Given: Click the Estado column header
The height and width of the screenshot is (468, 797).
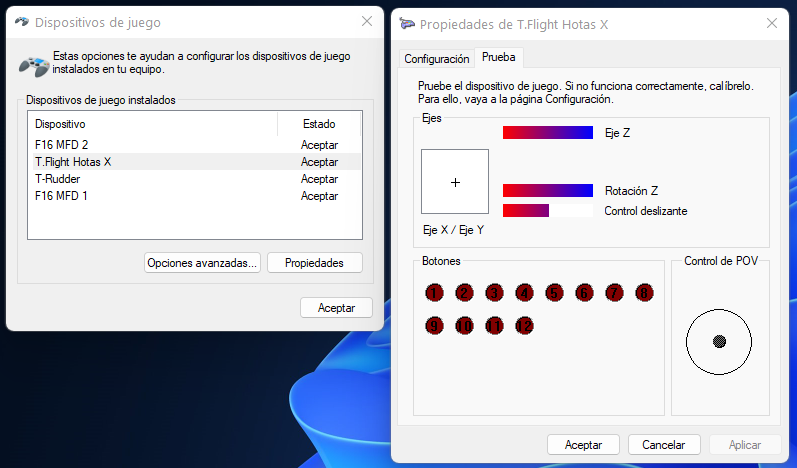Looking at the screenshot, I should click(319, 124).
